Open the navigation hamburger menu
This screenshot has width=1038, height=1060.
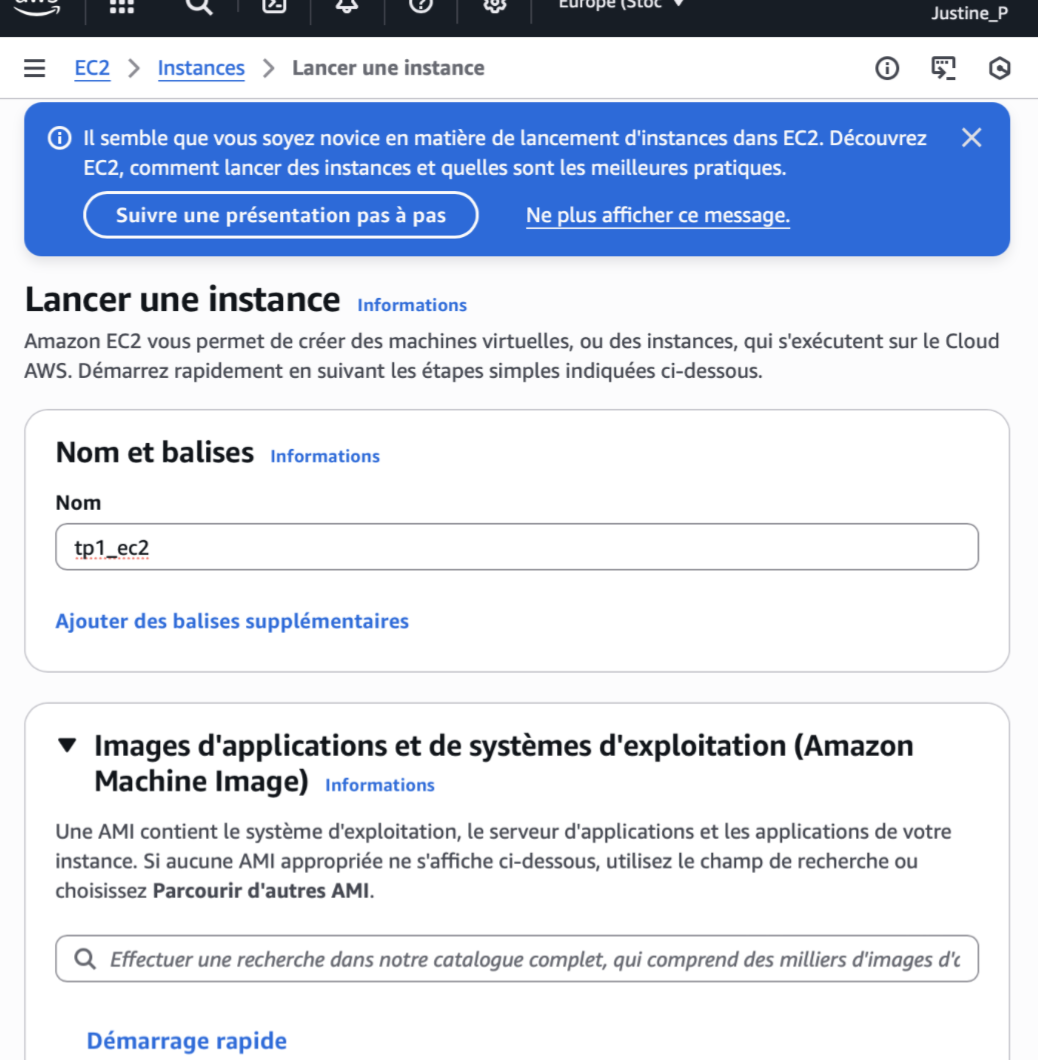[x=34, y=68]
